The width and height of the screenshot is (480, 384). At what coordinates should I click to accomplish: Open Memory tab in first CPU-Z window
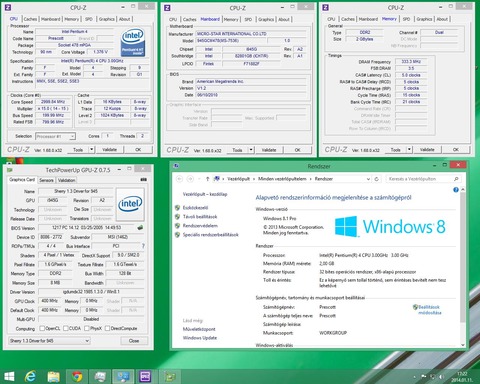coord(72,19)
